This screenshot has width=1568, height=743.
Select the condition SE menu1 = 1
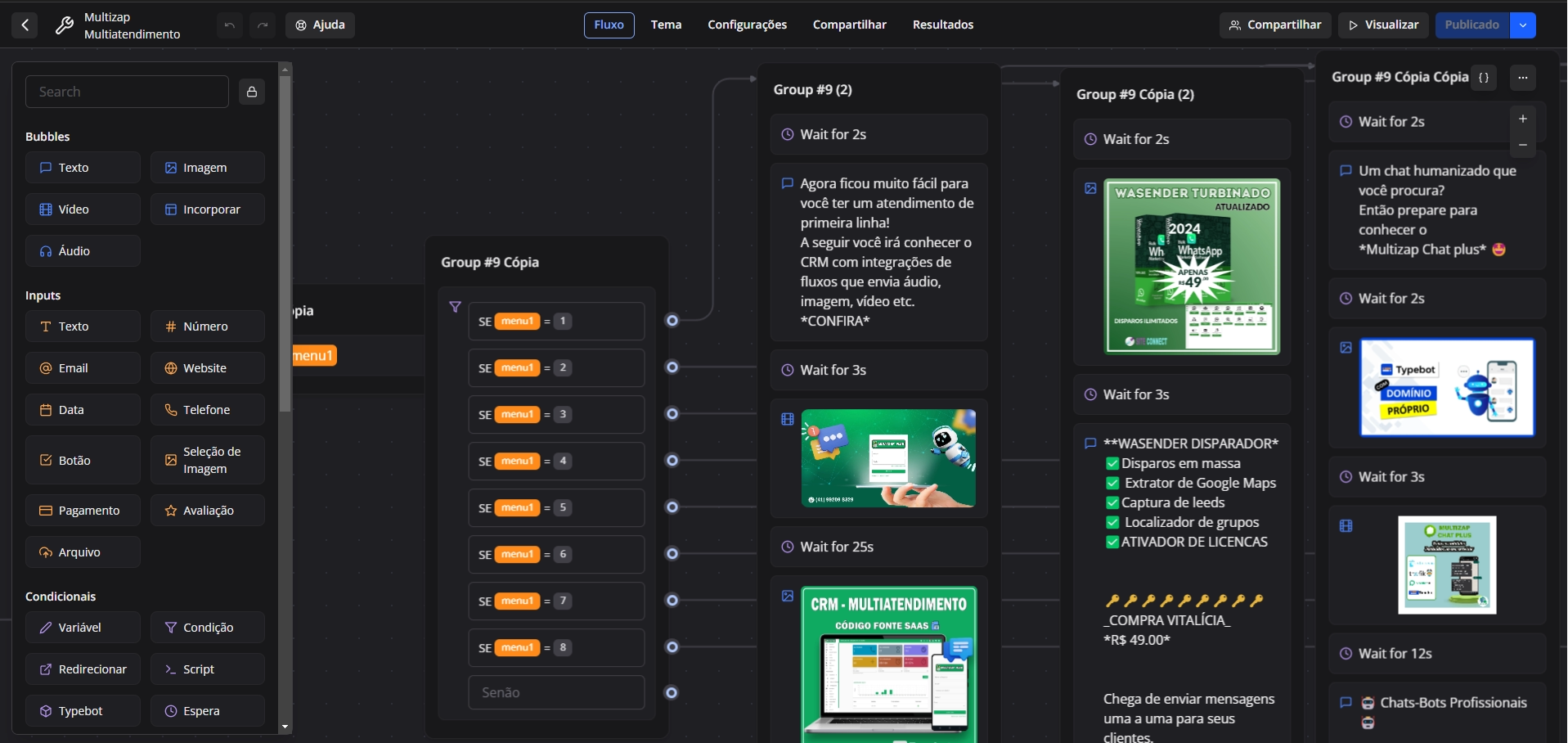point(556,322)
